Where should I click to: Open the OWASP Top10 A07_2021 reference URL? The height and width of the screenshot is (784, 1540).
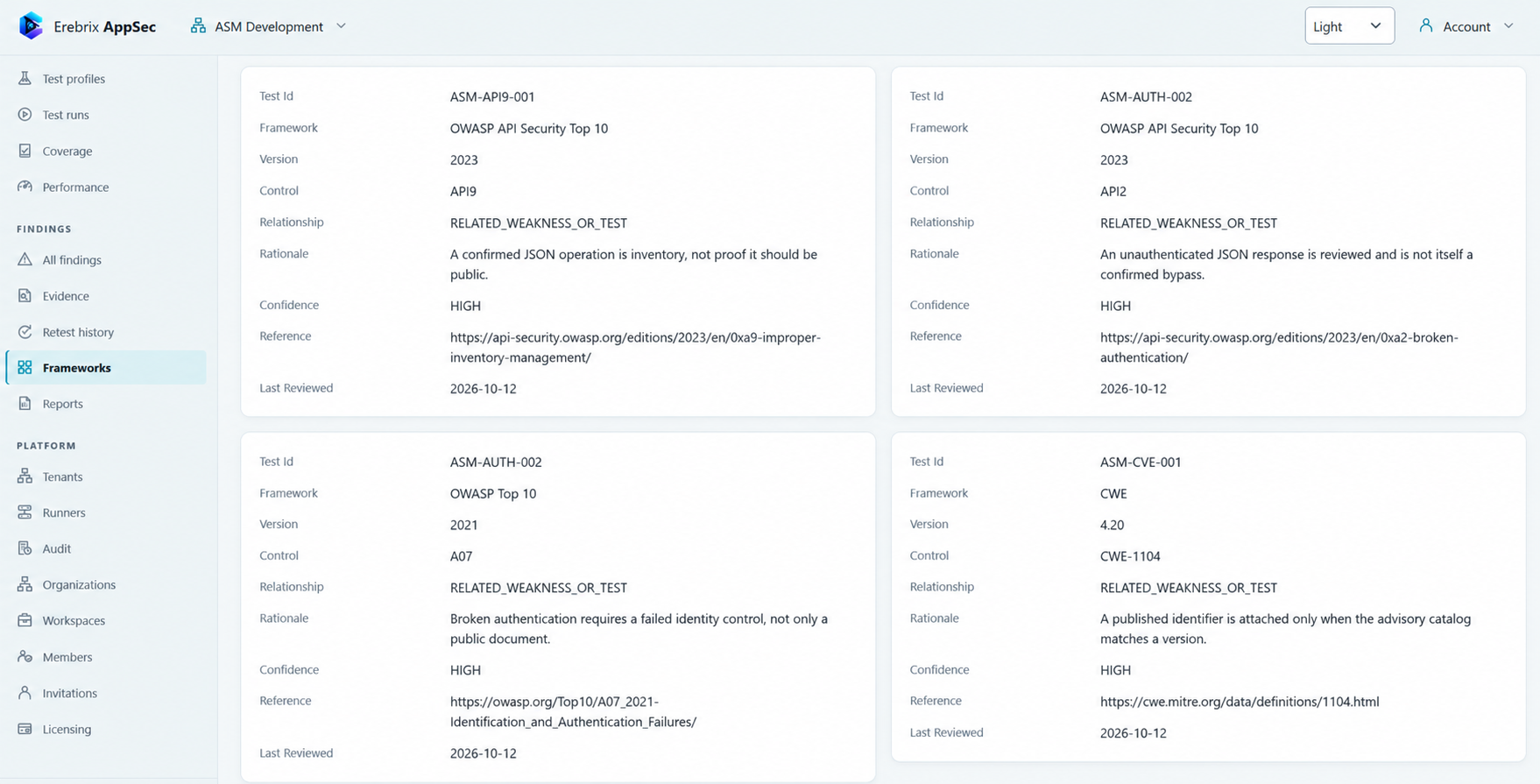point(573,711)
